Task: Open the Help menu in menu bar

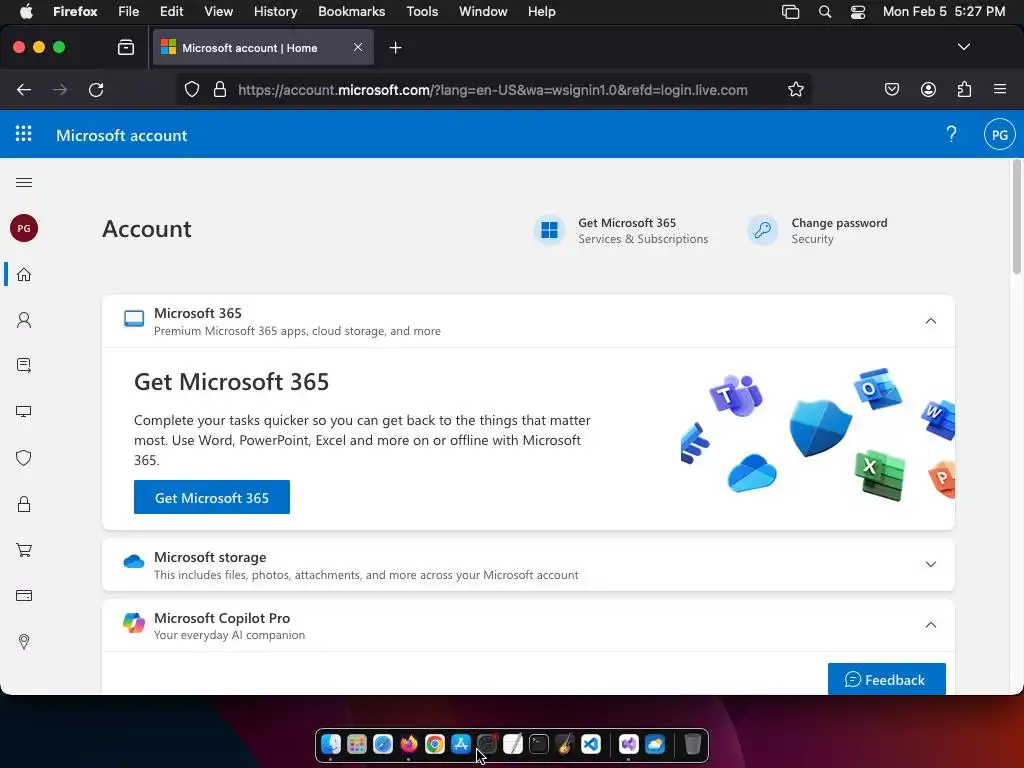Action: point(541,11)
